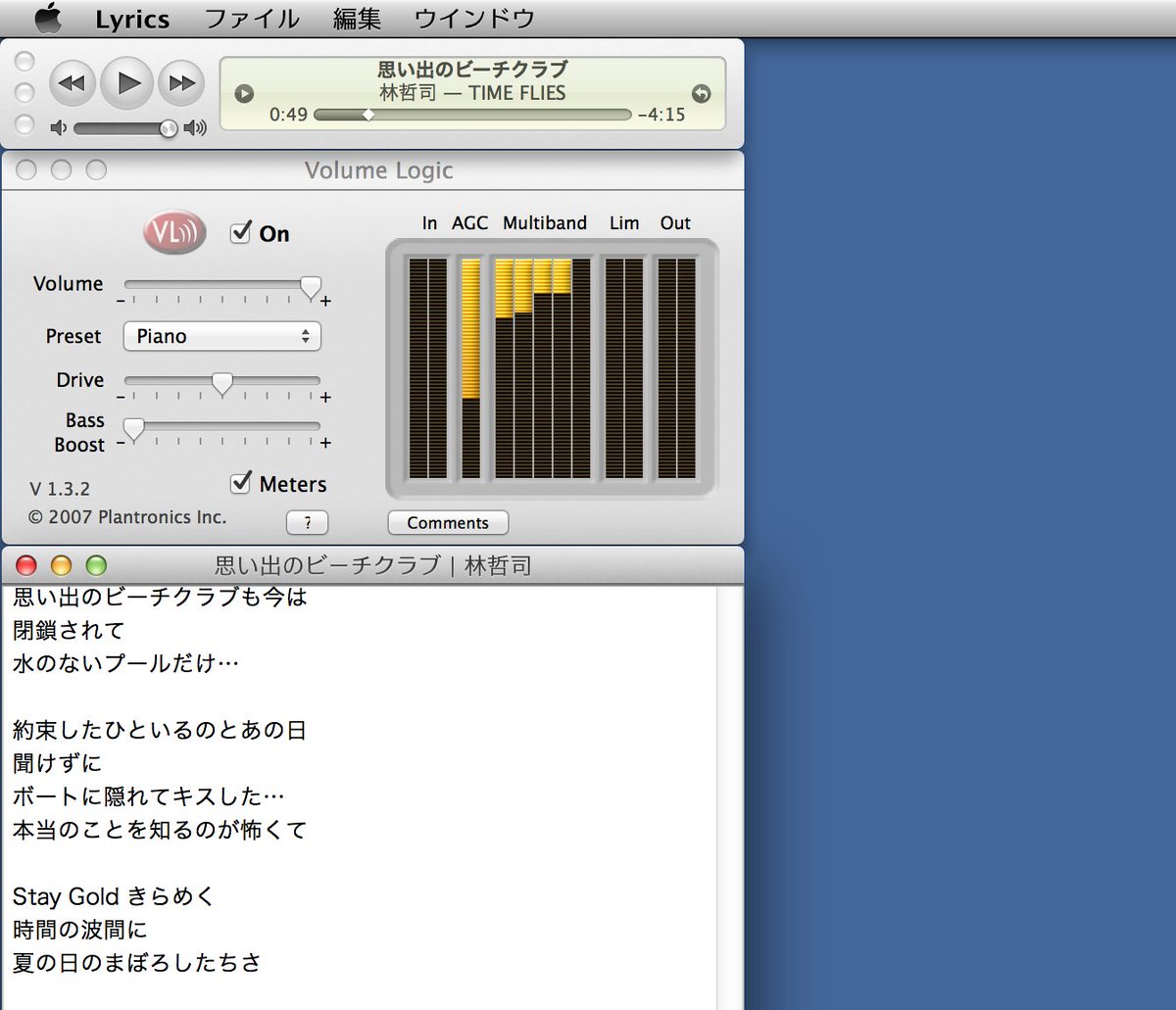Open the ウインドウ menu

[474, 19]
